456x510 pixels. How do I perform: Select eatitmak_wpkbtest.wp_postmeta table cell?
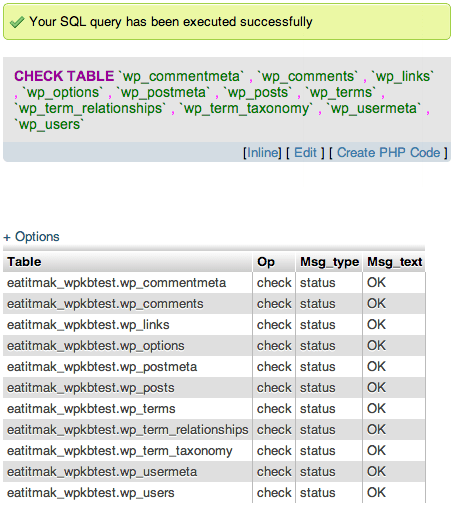pos(128,367)
